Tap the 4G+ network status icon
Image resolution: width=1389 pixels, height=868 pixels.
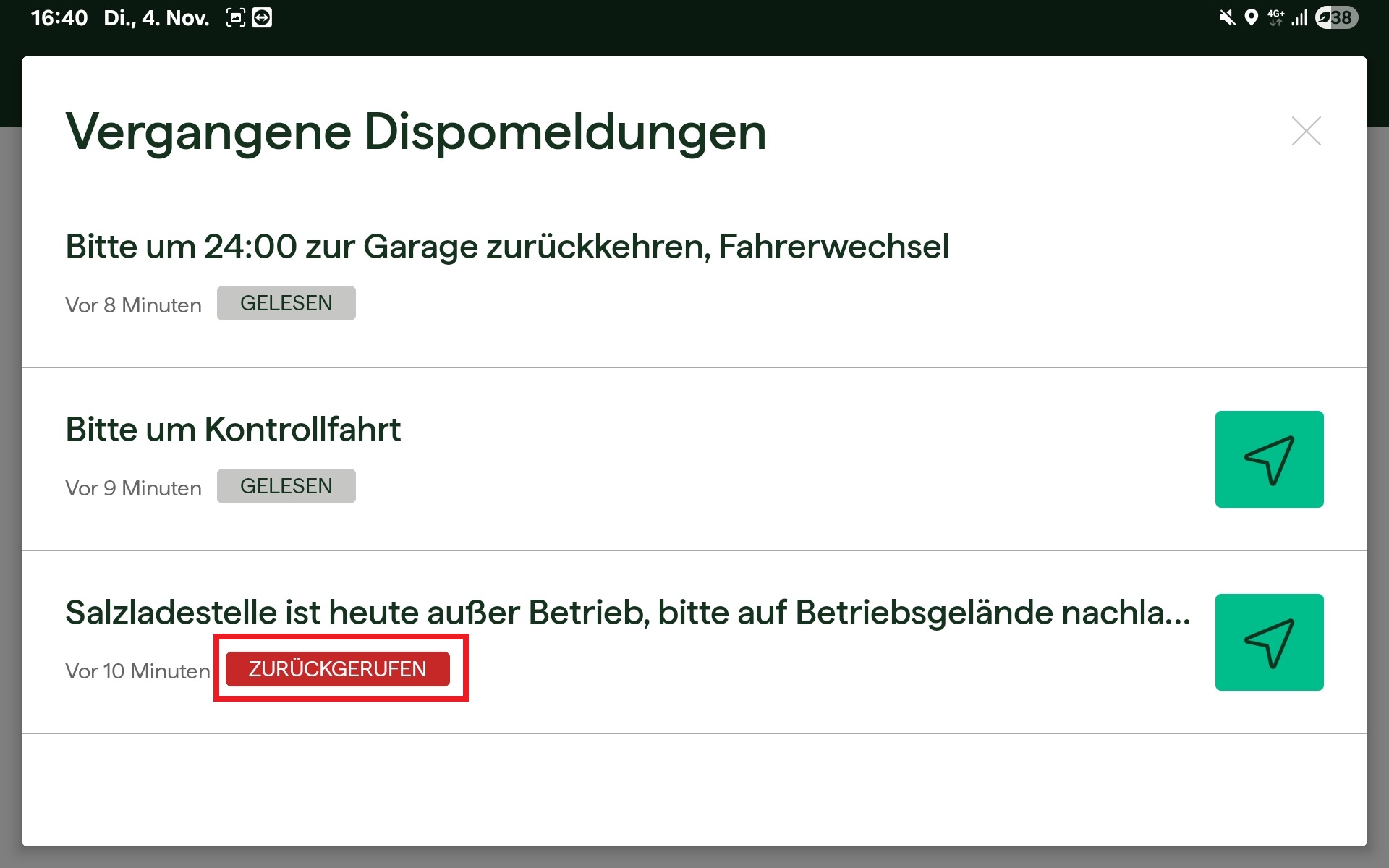1275,17
